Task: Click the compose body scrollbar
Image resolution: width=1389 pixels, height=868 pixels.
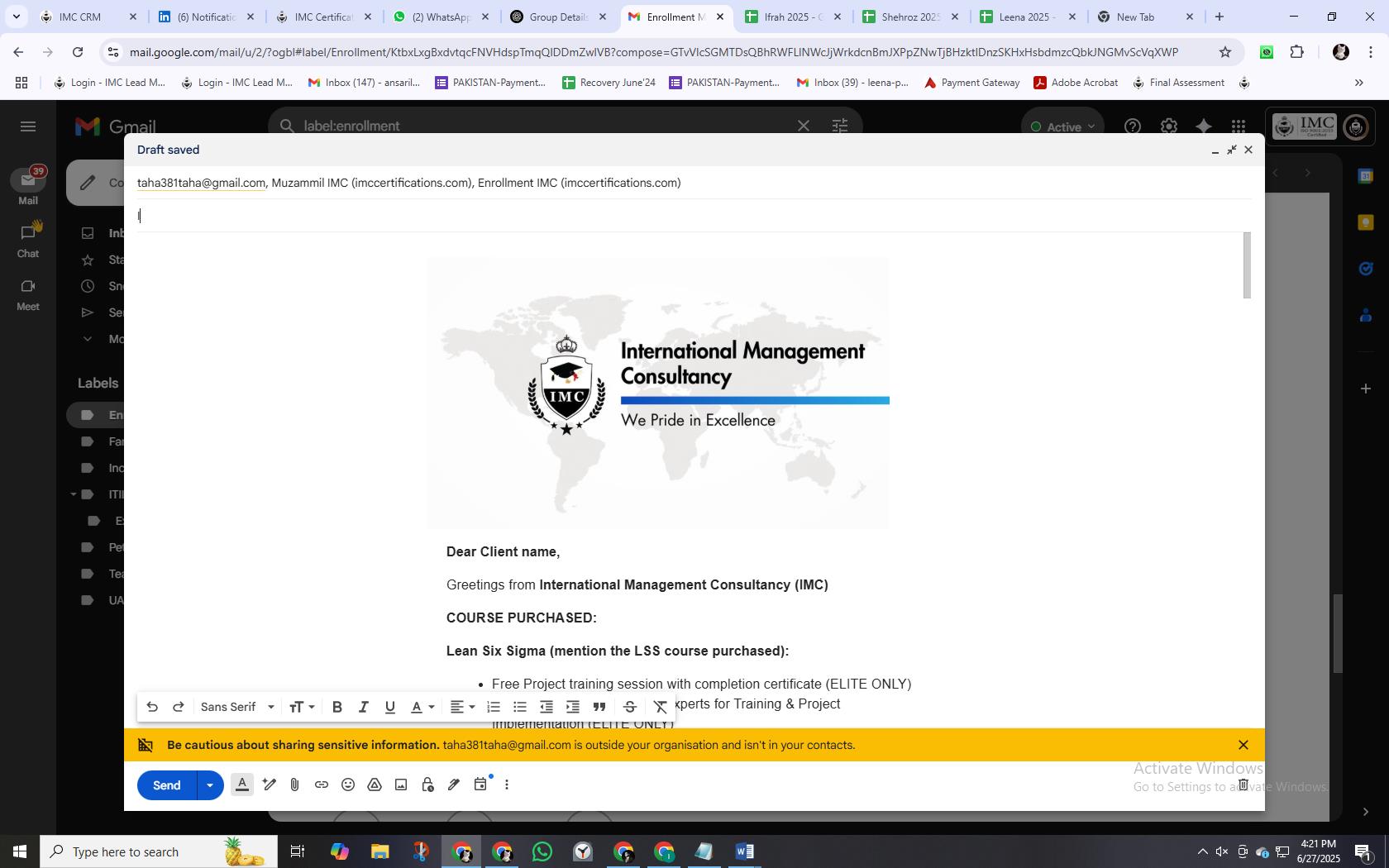Action: pos(1247,265)
